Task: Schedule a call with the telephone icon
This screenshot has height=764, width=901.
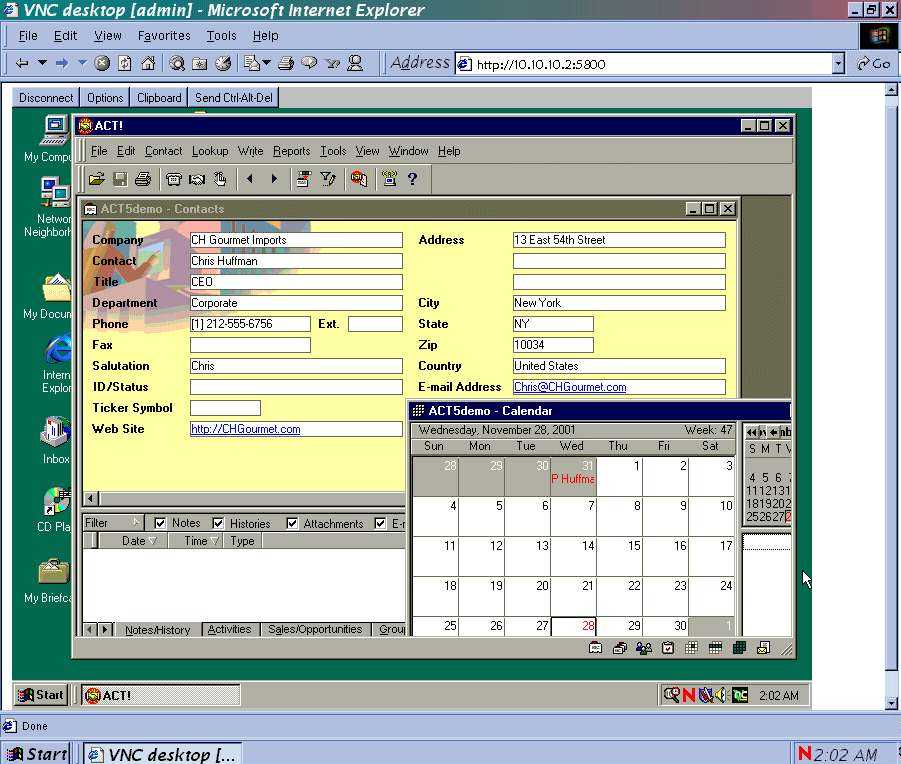Action: coord(174,179)
